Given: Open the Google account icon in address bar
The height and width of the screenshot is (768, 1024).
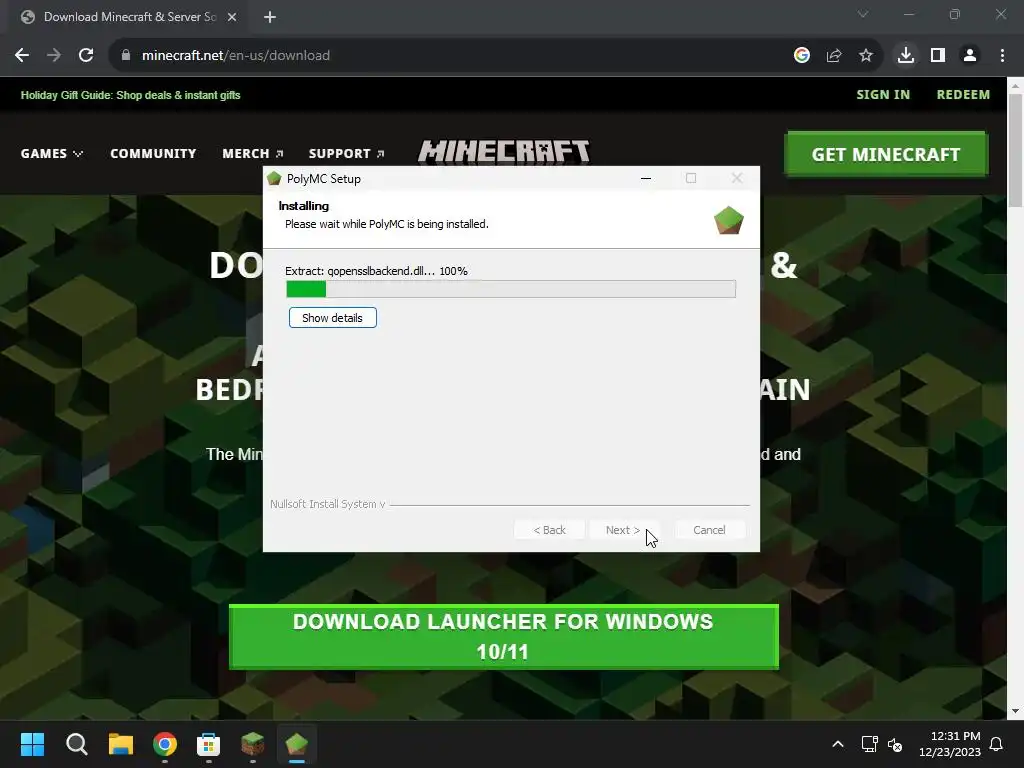Looking at the screenshot, I should (x=802, y=56).
